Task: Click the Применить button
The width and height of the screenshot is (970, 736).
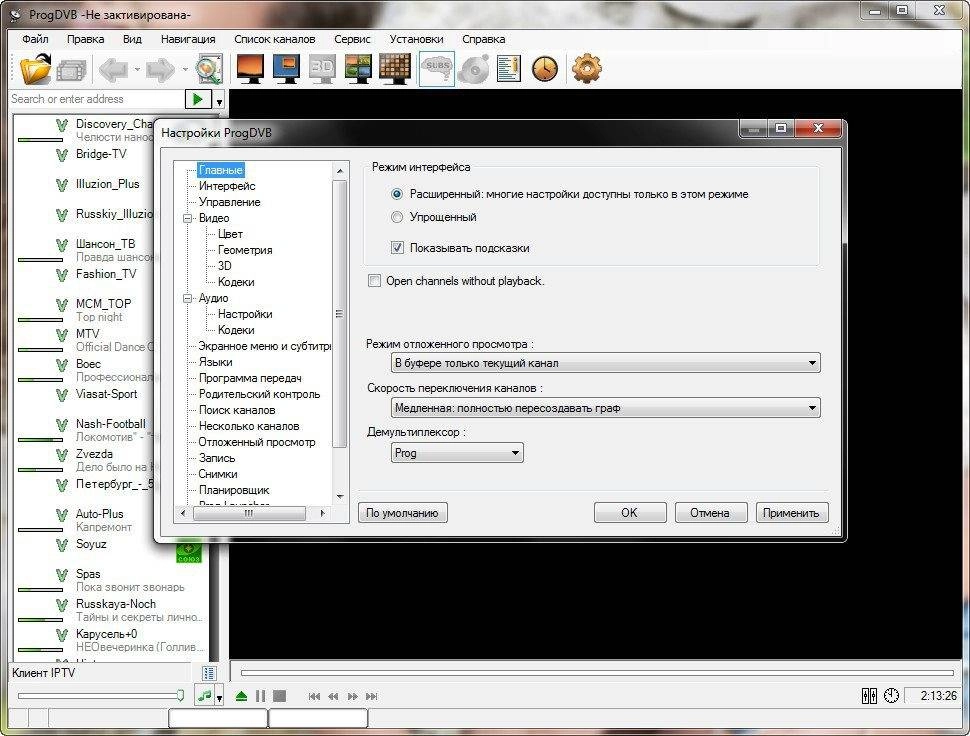Action: click(x=791, y=513)
